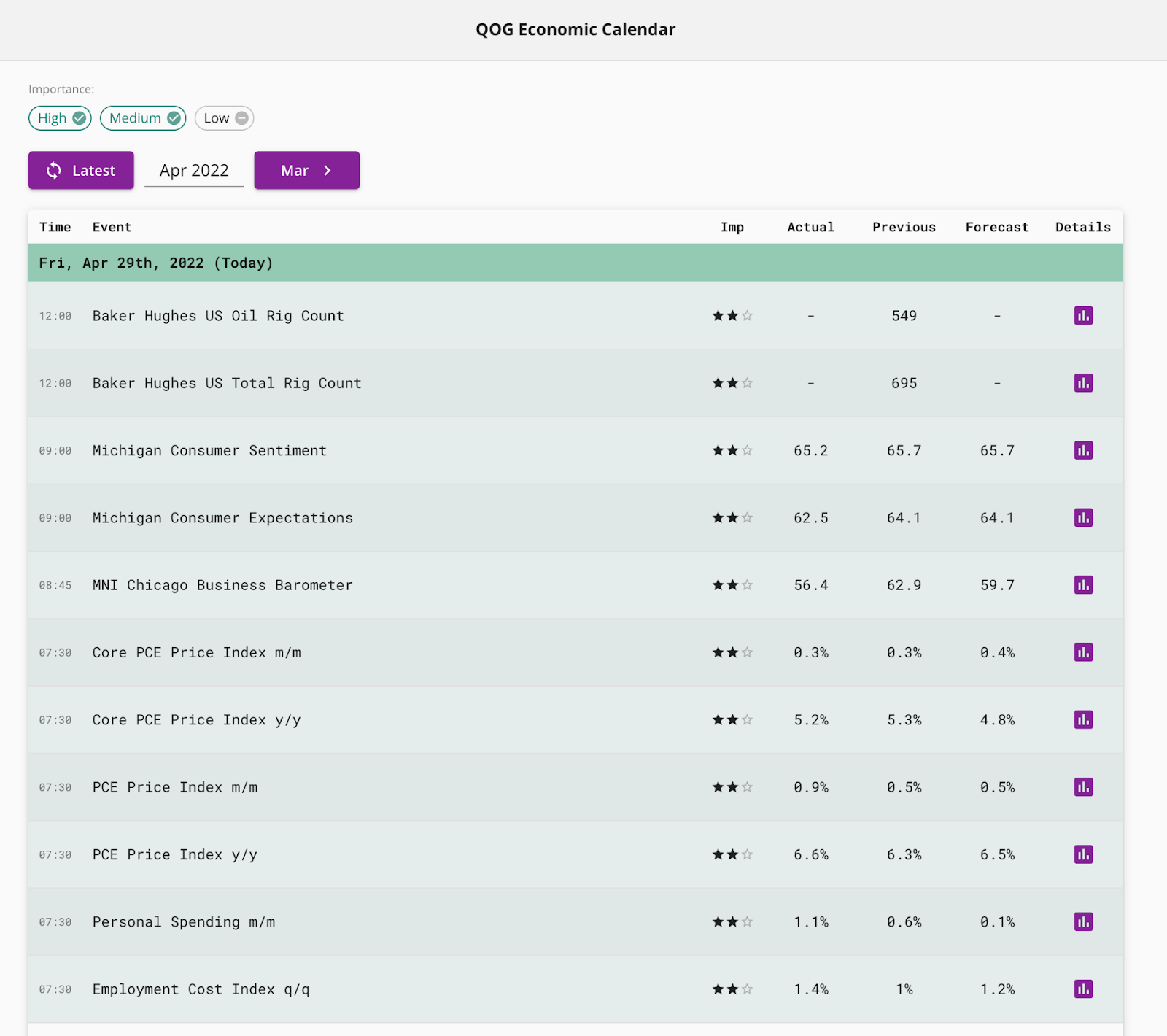Image resolution: width=1167 pixels, height=1036 pixels.
Task: Click the actual value 1.1% for Personal Spending m/m
Action: pos(811,922)
